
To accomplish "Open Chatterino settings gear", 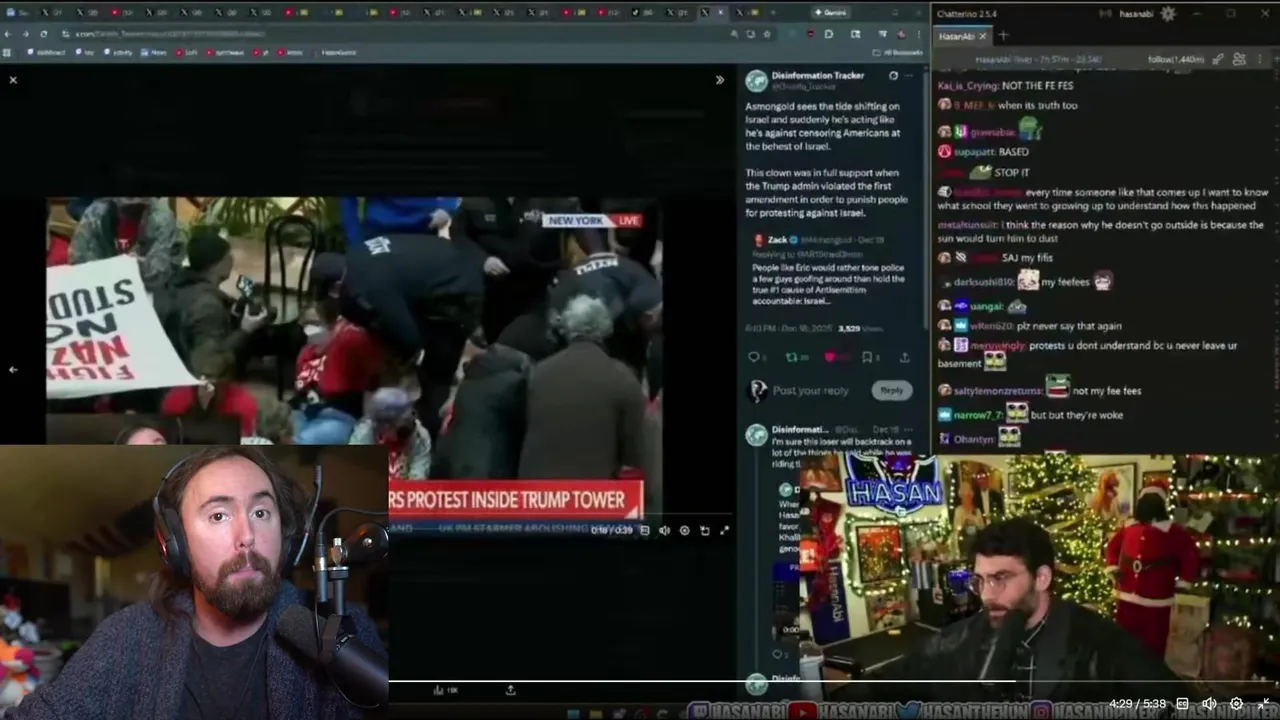I will [1168, 13].
